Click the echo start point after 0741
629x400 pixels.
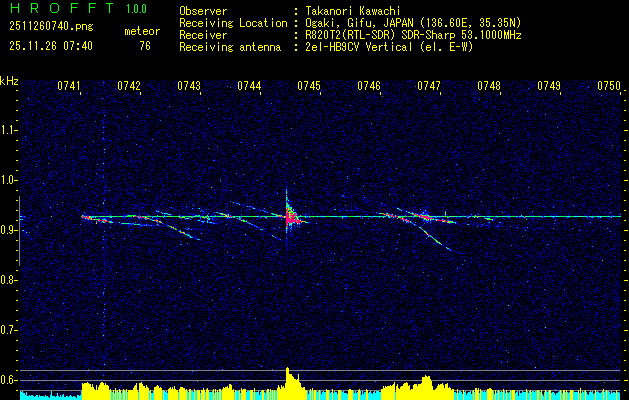[x=83, y=217]
